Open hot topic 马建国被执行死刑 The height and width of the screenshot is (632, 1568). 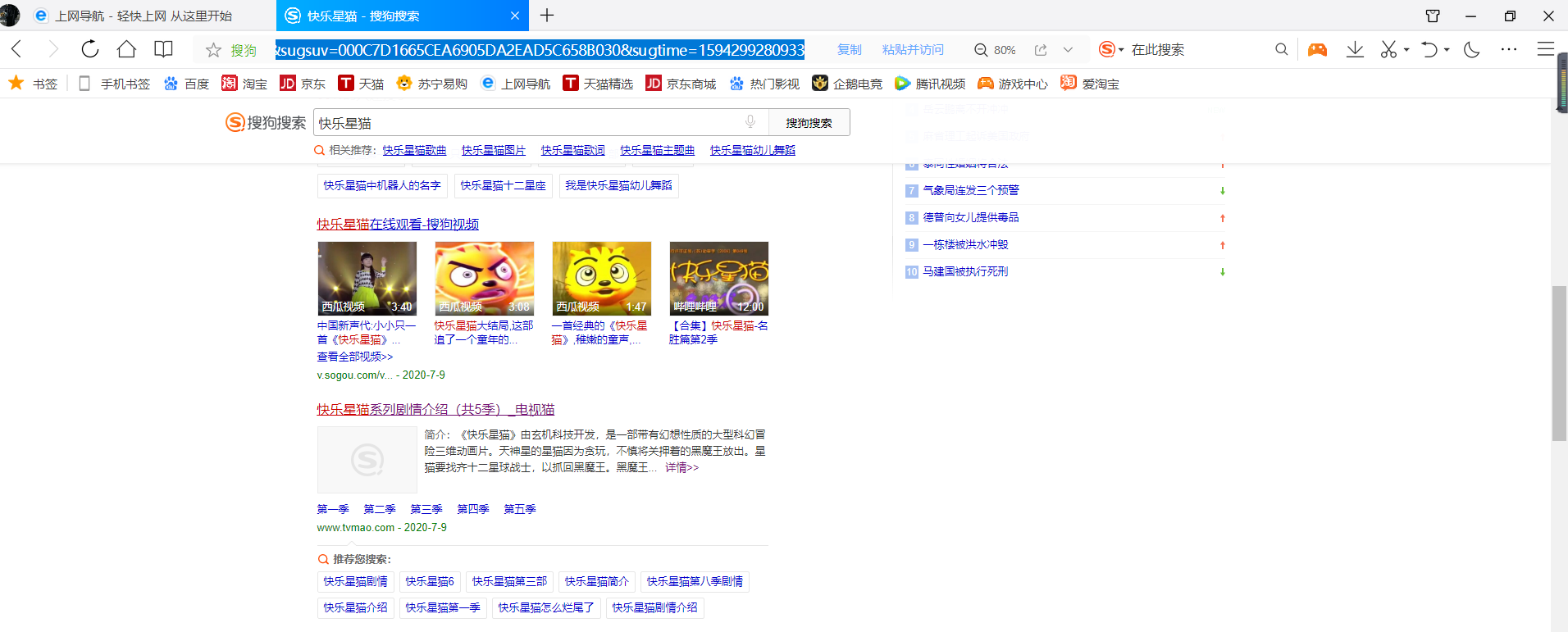[x=965, y=271]
